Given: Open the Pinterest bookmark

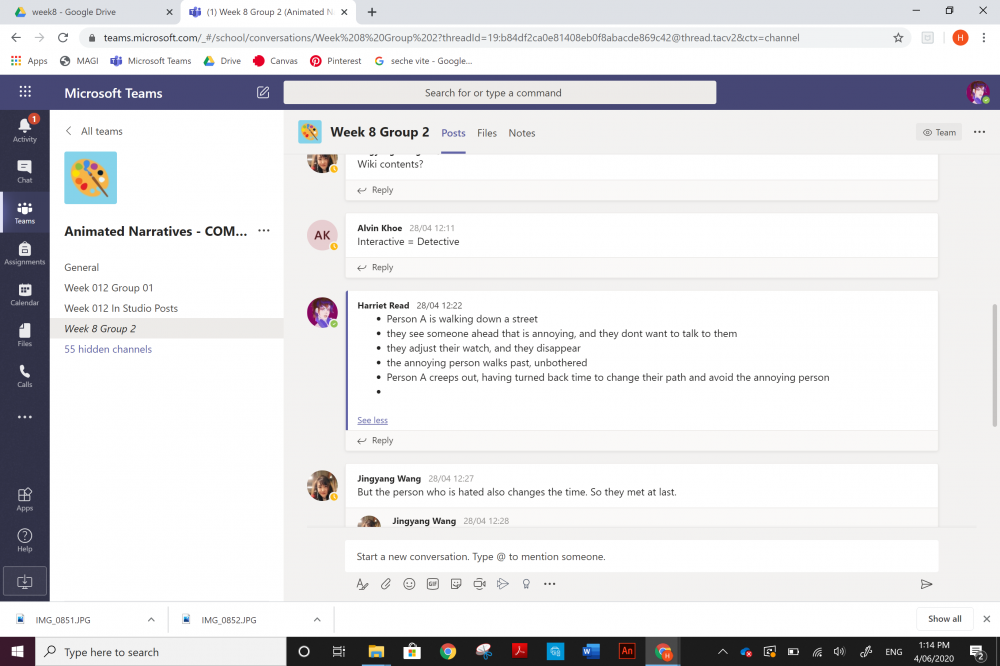Looking at the screenshot, I should tap(335, 61).
